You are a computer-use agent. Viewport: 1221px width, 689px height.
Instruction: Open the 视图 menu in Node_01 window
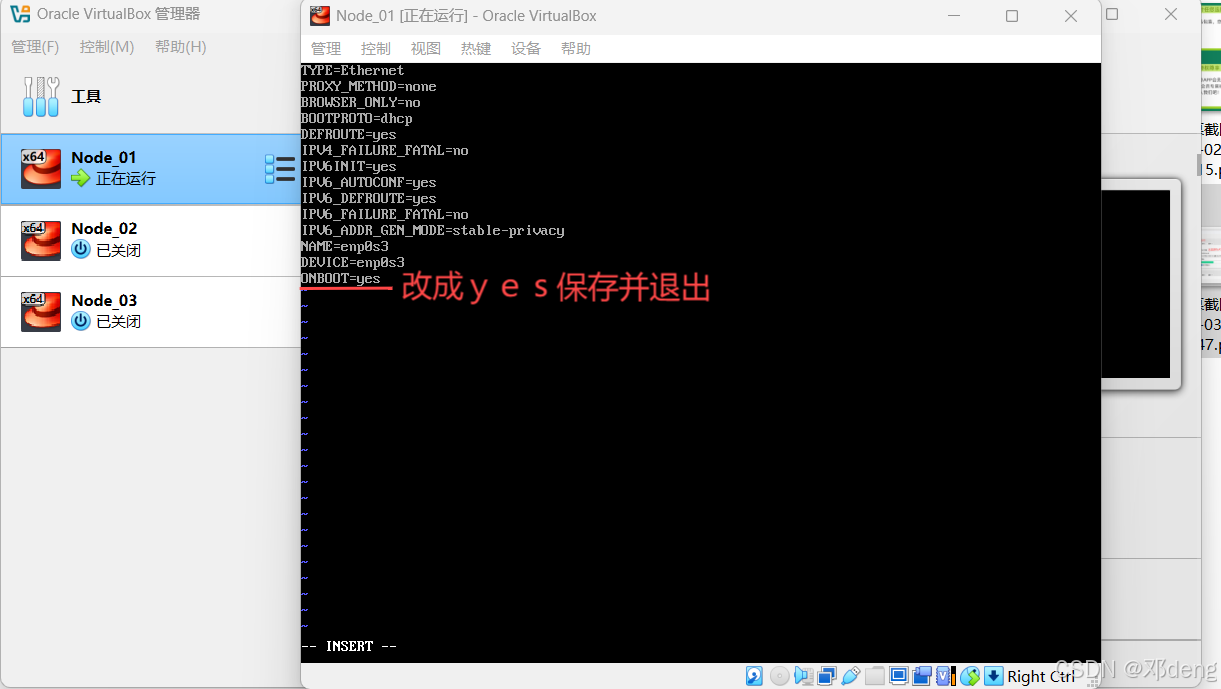(426, 48)
